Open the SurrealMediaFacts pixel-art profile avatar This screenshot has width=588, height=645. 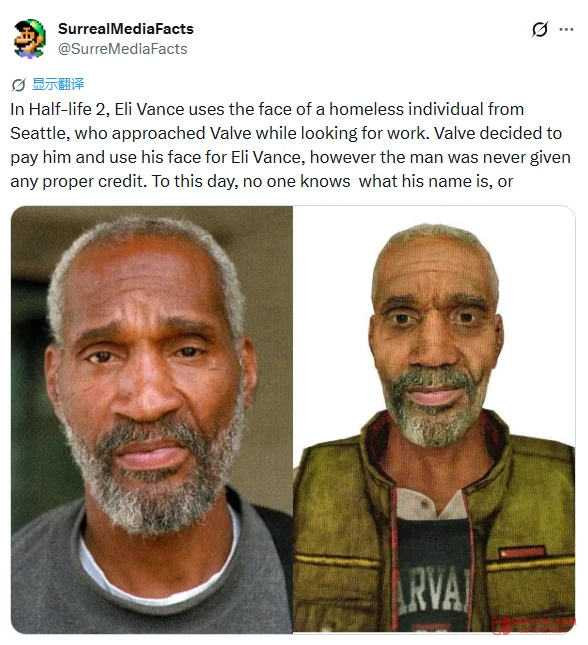click(x=29, y=39)
